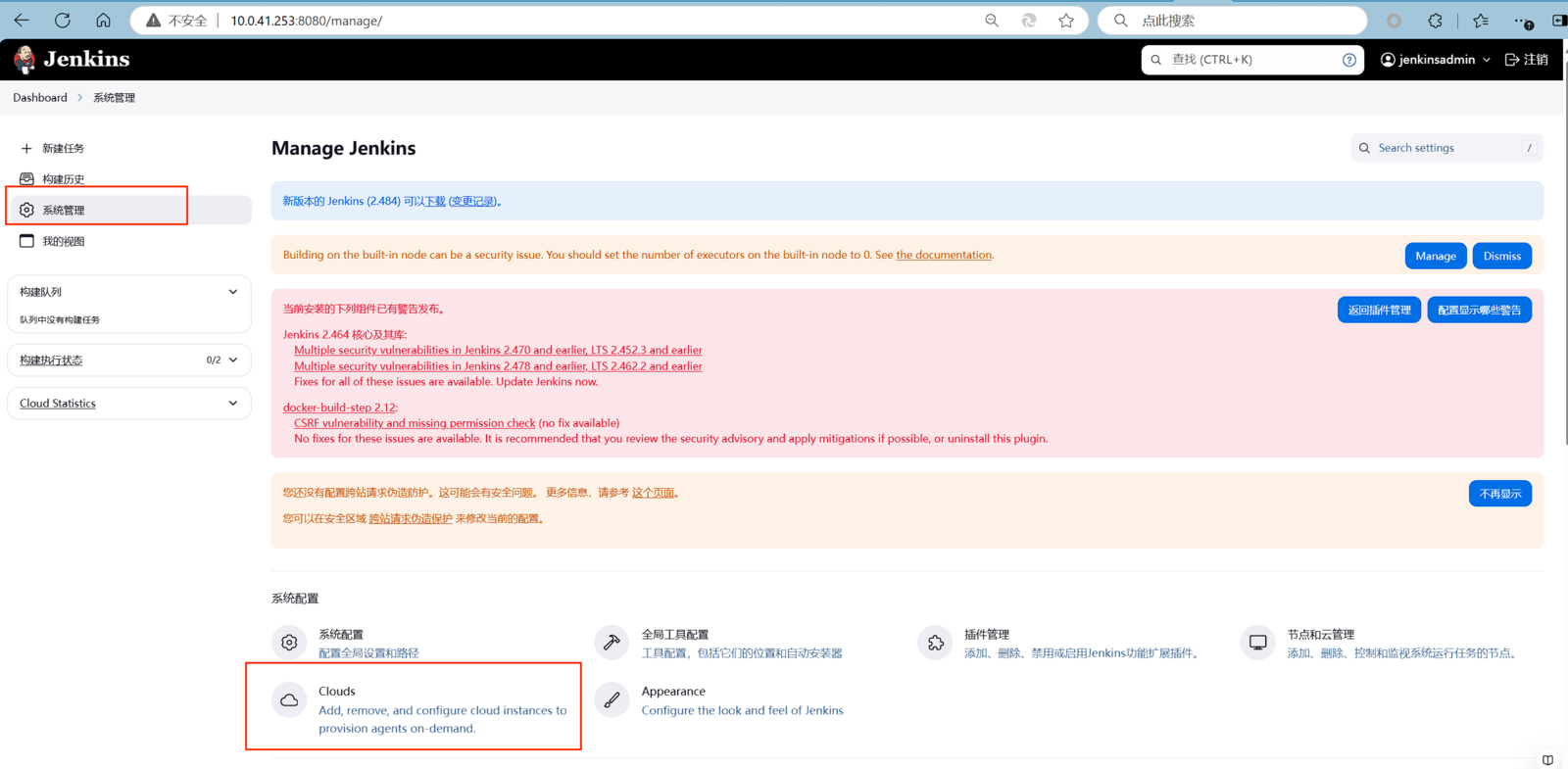Click the magnifier icon in Search settings
The image size is (1568, 769).
1364,148
